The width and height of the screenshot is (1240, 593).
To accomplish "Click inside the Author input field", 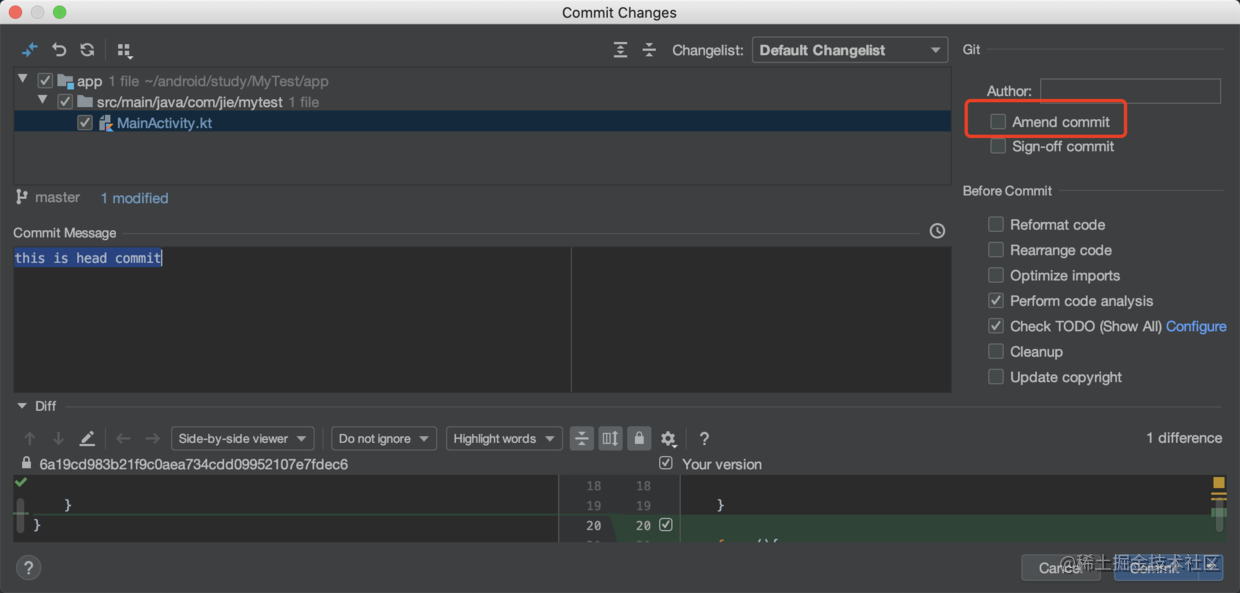I will tap(1130, 91).
